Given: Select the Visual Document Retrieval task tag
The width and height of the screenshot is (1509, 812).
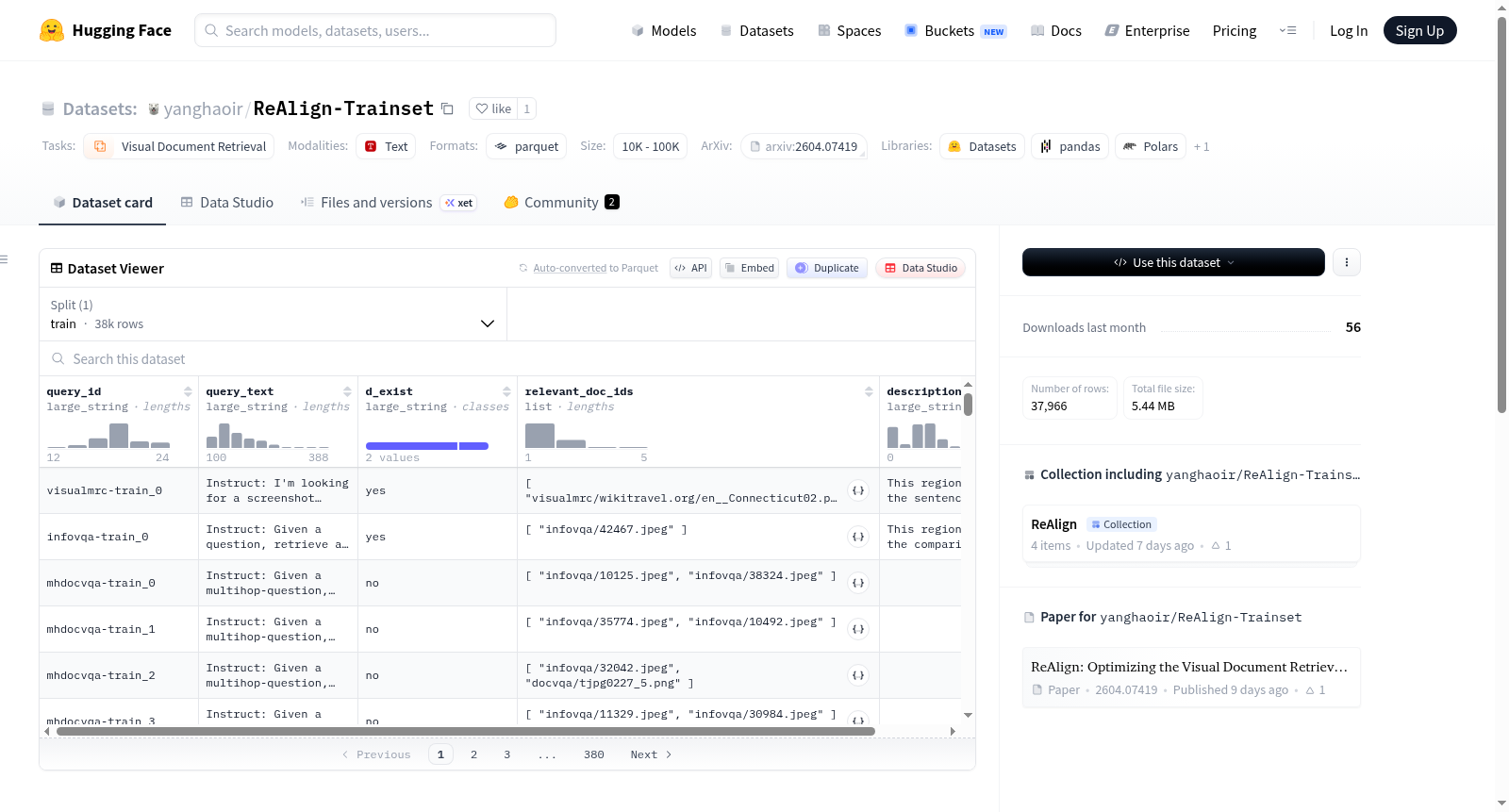Looking at the screenshot, I should tap(179, 146).
